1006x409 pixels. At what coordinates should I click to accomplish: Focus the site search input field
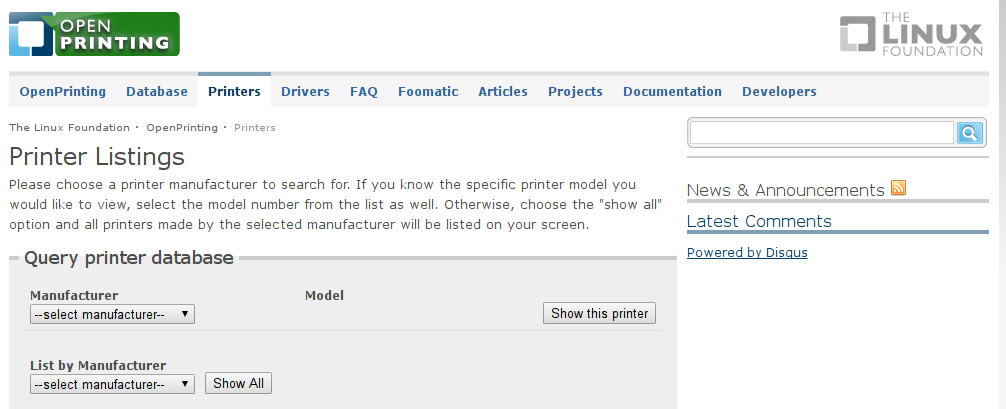(822, 133)
